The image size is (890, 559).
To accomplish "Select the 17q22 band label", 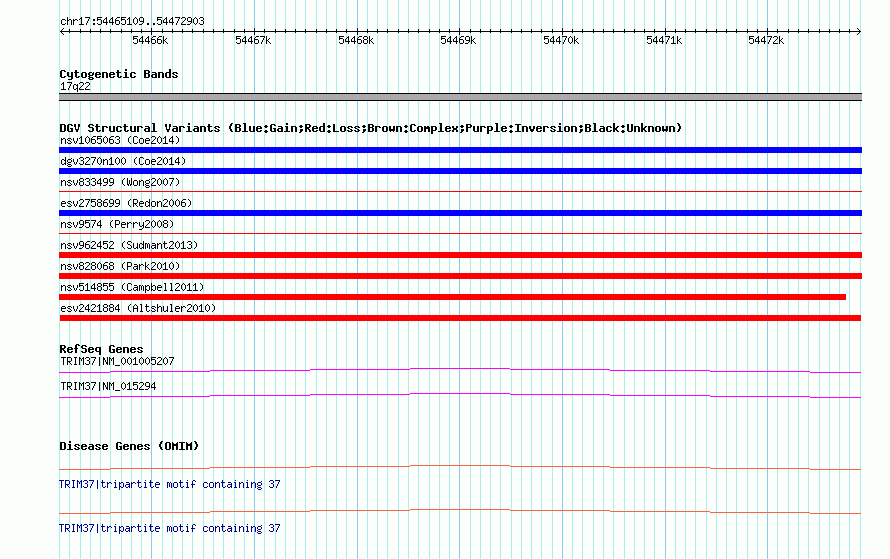I will click(x=75, y=86).
